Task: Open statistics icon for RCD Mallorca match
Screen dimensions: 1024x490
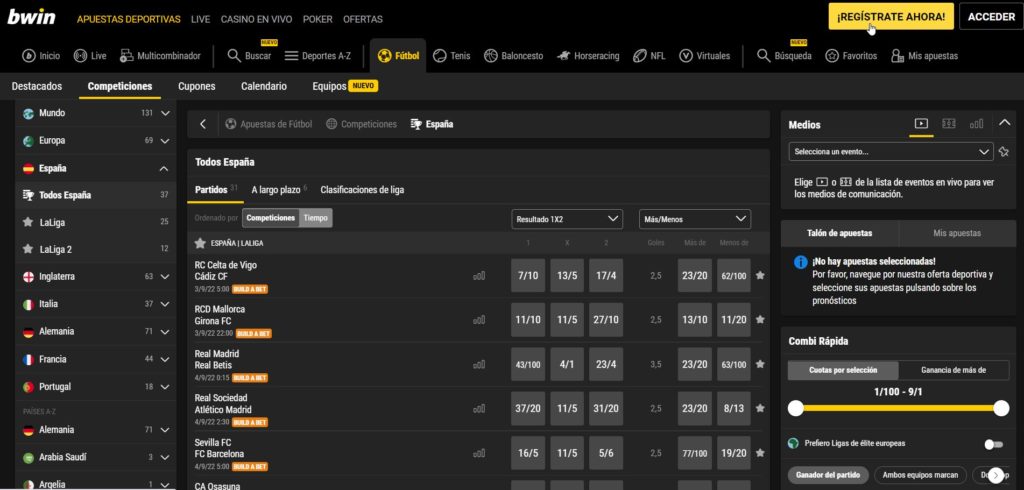Action: tap(479, 319)
